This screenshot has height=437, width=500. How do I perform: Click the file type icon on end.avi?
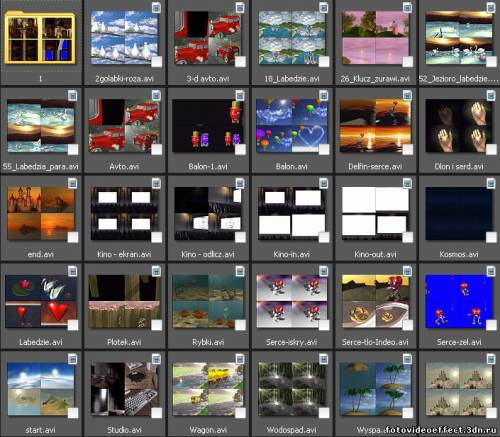tap(73, 183)
